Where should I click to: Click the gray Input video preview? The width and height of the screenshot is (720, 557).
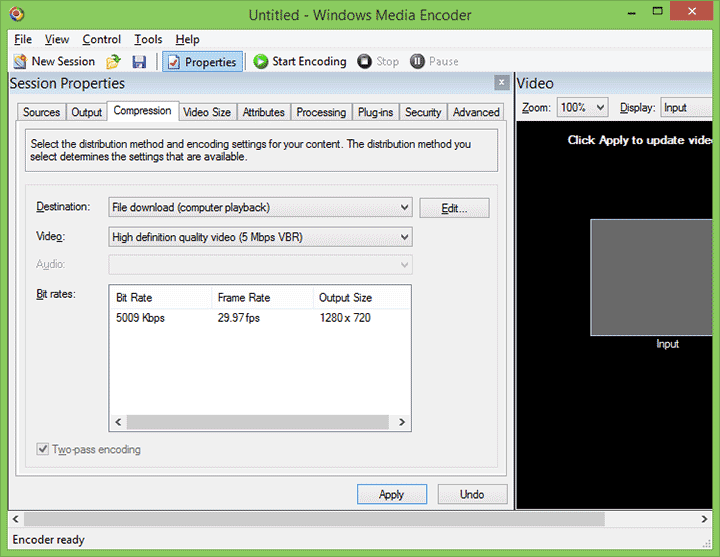(651, 277)
